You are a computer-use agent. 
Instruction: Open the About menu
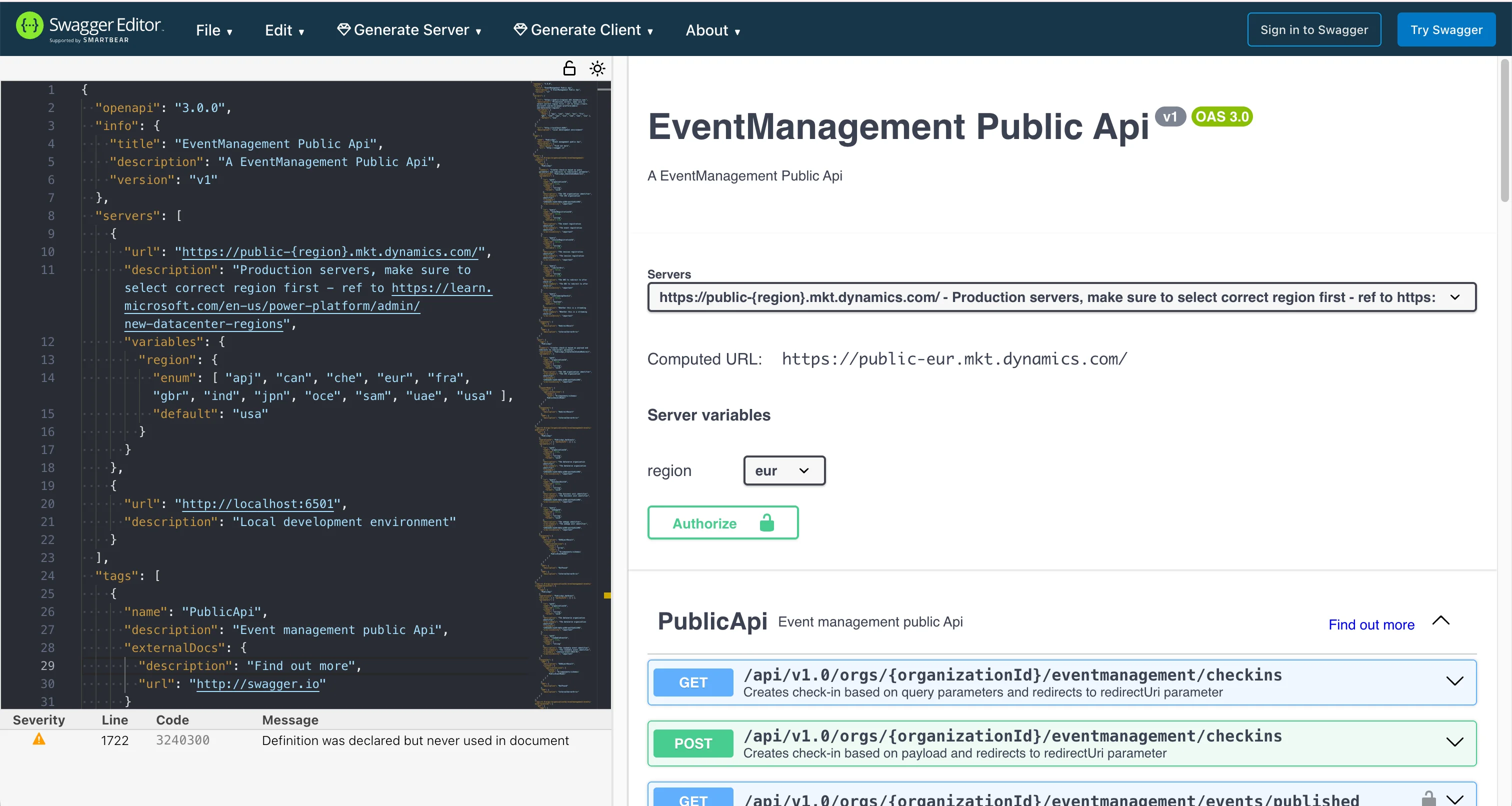point(713,30)
